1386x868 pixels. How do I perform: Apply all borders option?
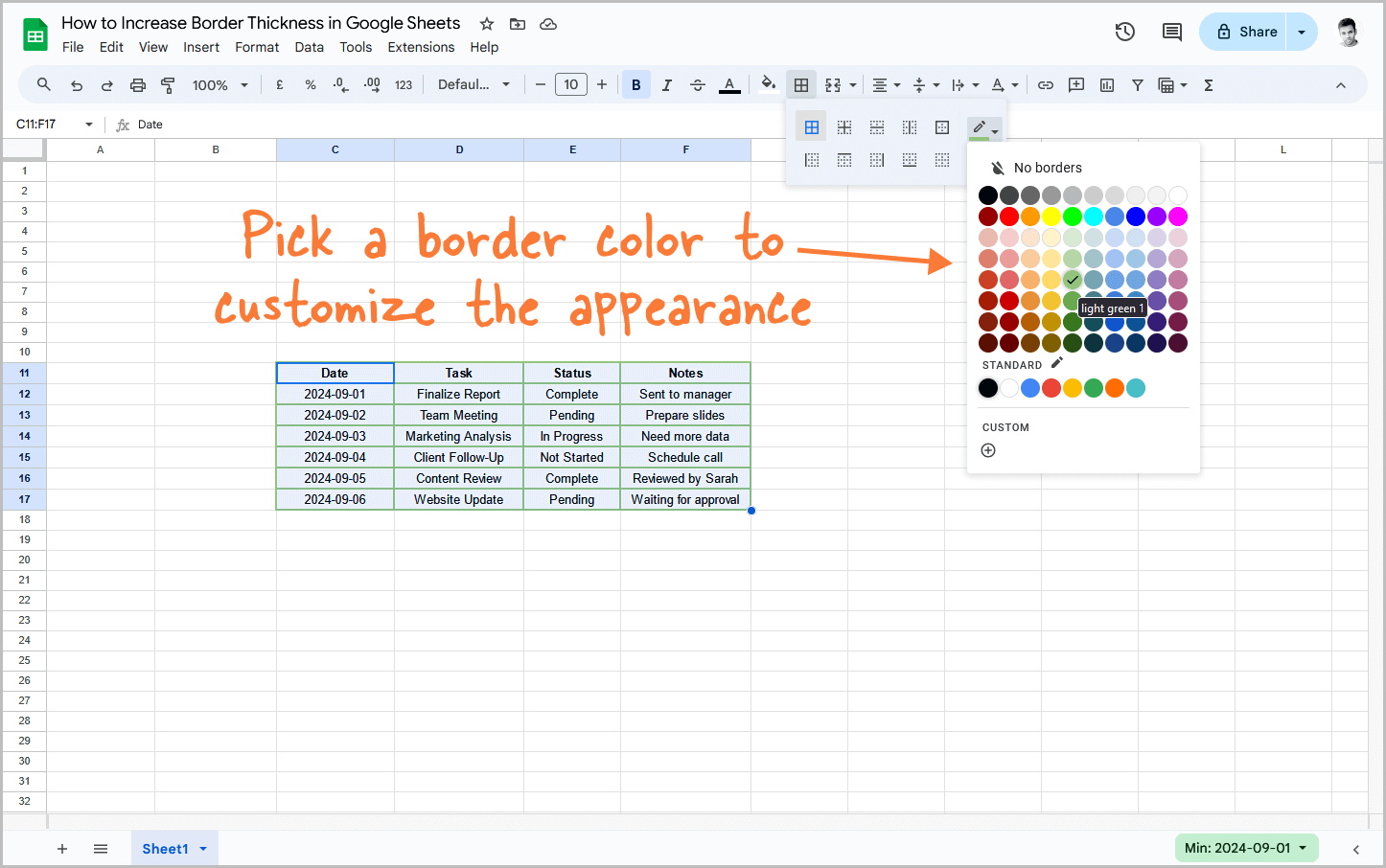tap(812, 127)
